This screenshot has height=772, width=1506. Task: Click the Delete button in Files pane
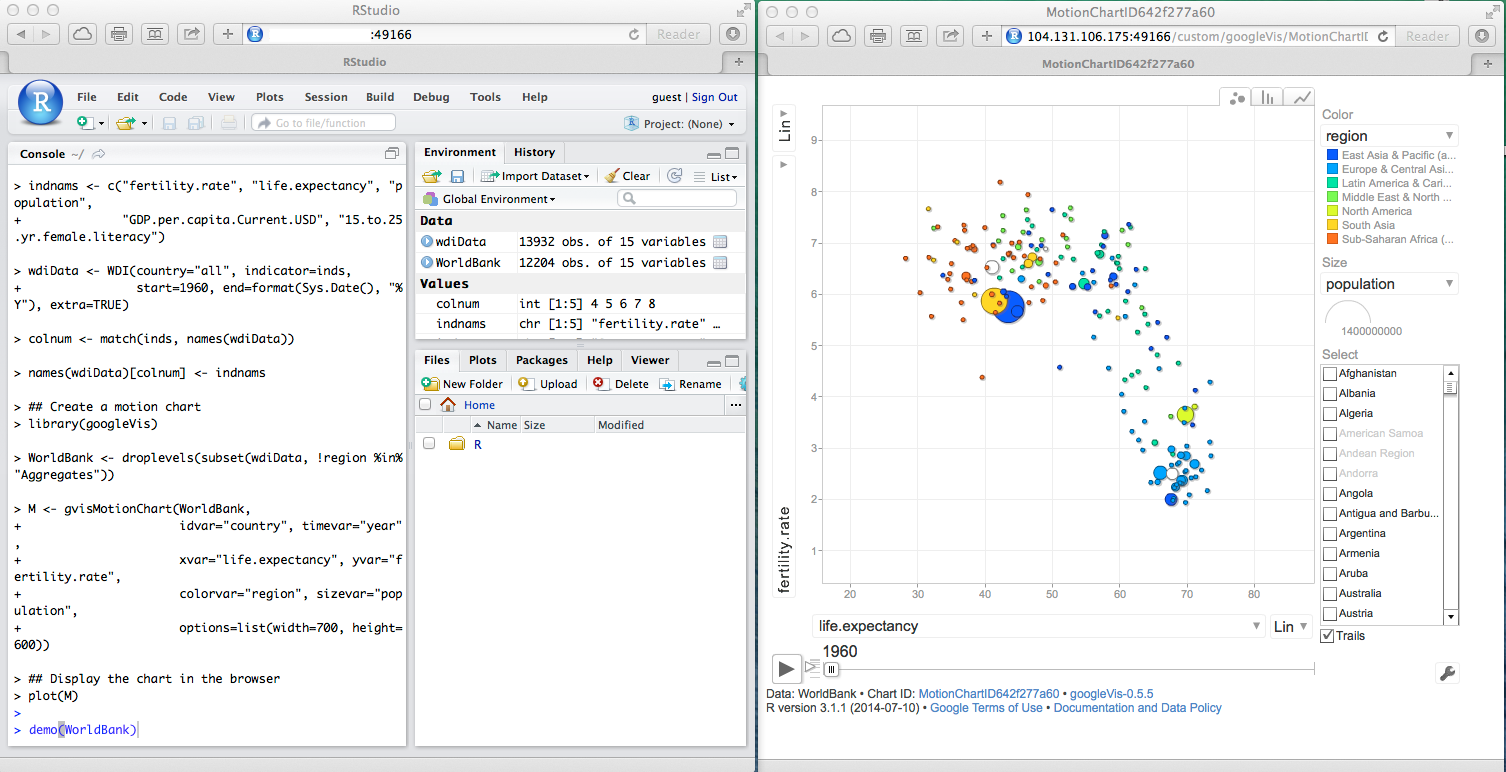pos(621,384)
